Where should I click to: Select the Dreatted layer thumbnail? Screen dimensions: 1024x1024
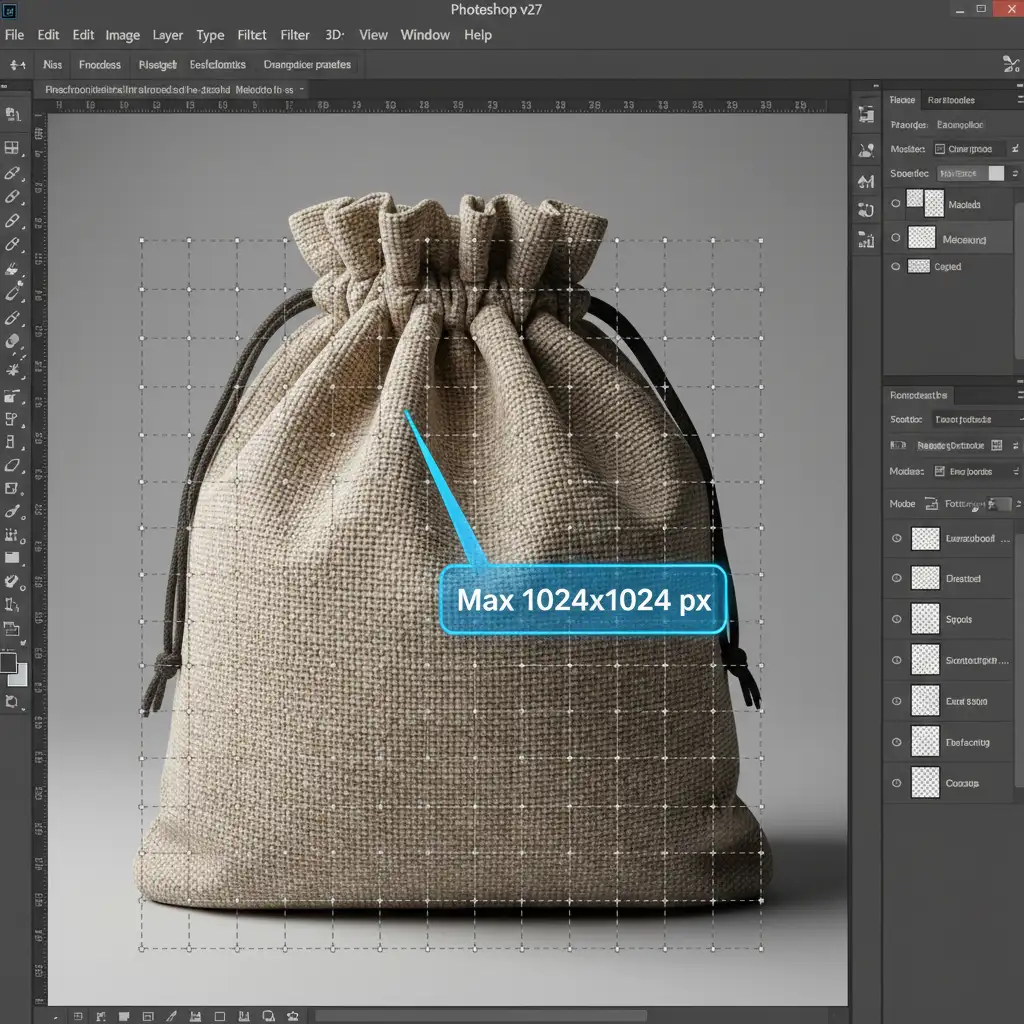tap(927, 579)
